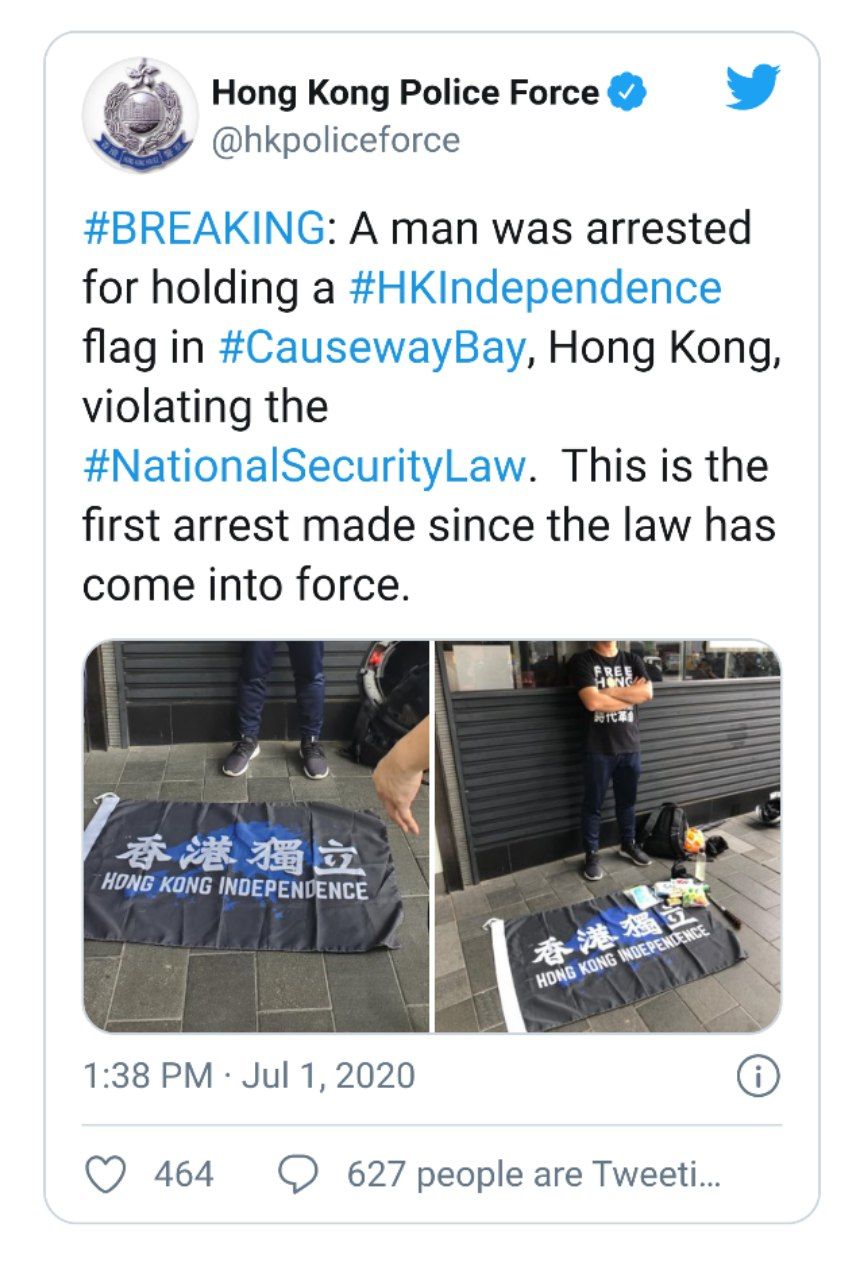This screenshot has width=864, height=1280.
Task: Click the 464 likes count
Action: point(184,1173)
